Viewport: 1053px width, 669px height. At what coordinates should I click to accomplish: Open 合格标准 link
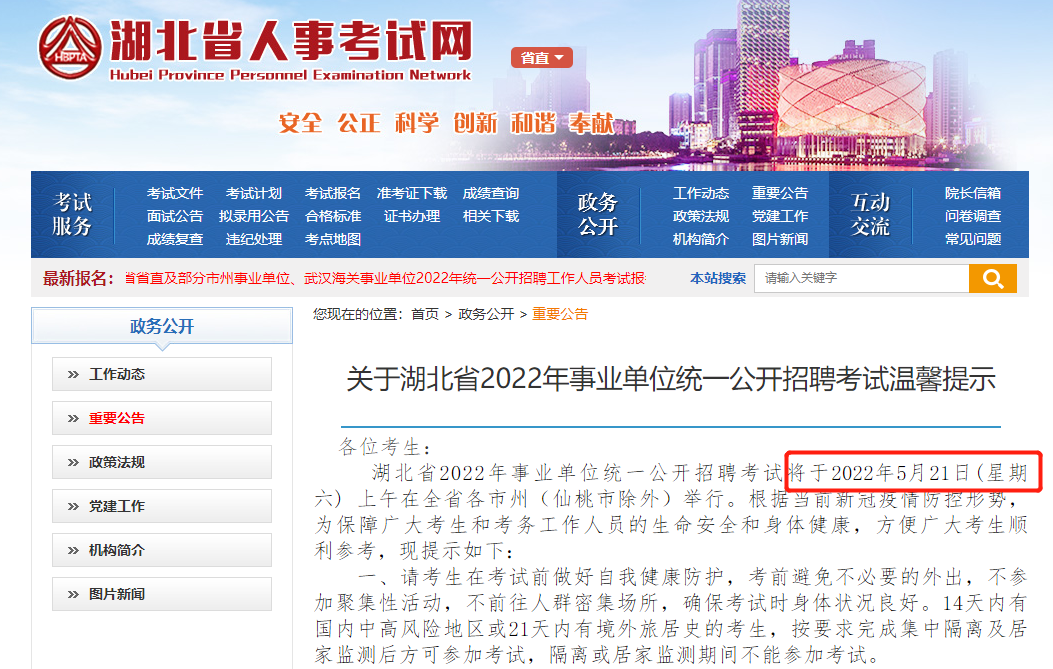coord(332,216)
